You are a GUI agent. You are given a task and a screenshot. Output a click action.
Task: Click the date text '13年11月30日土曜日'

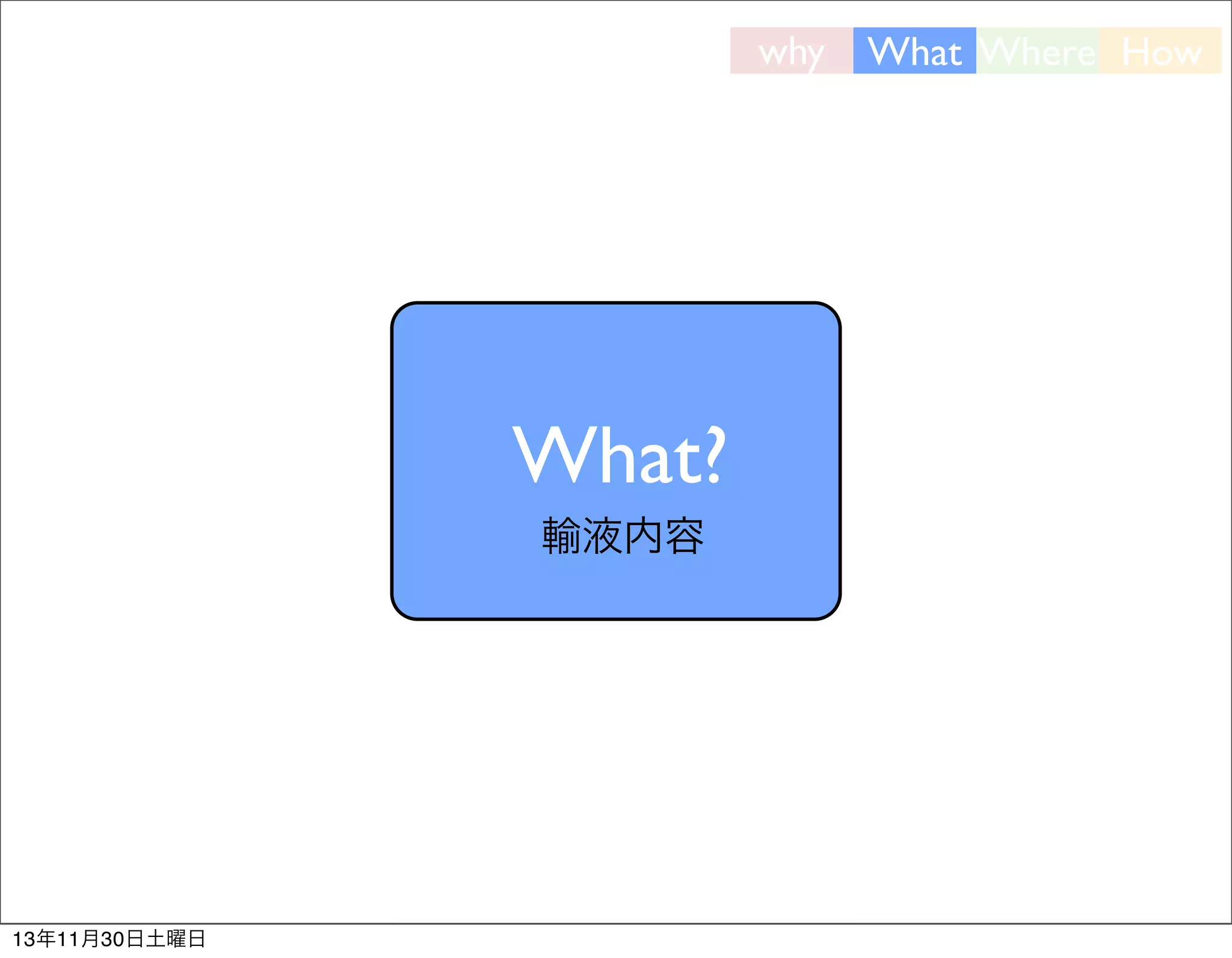coord(109,939)
